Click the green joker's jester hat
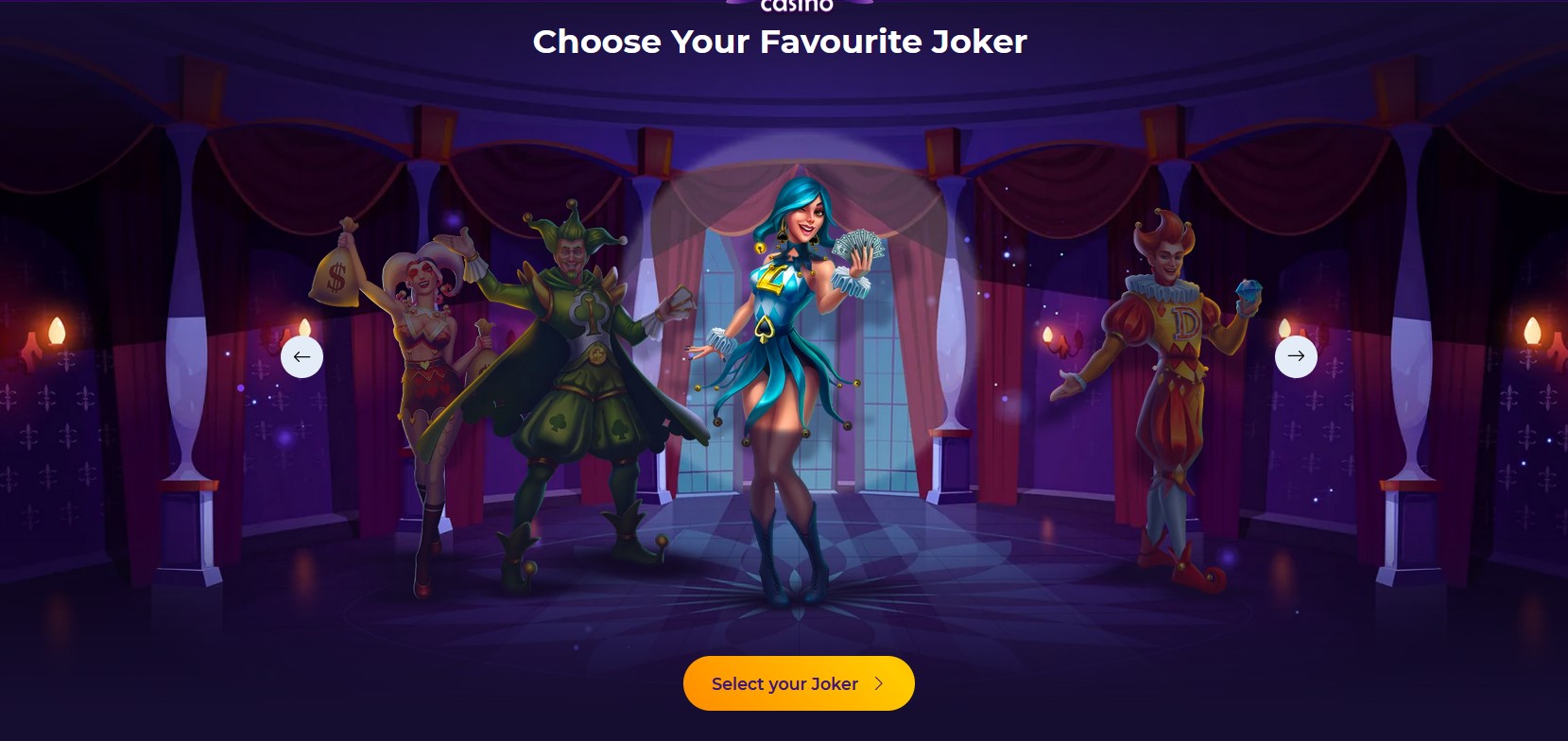 [x=563, y=227]
